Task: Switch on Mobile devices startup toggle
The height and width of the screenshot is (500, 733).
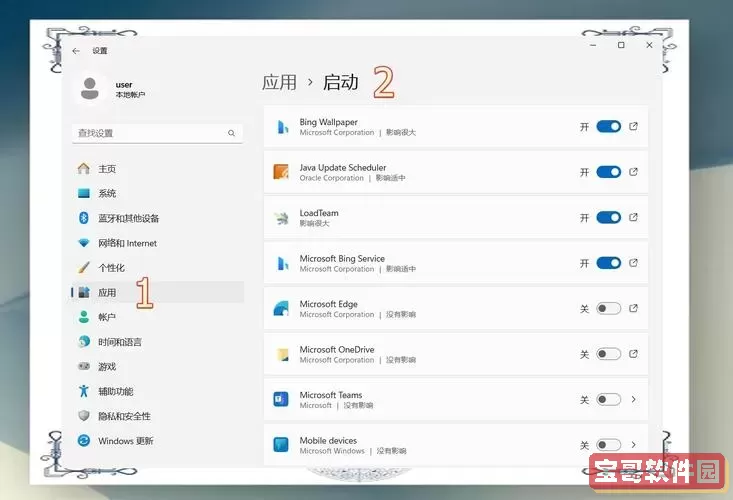Action: [x=609, y=445]
